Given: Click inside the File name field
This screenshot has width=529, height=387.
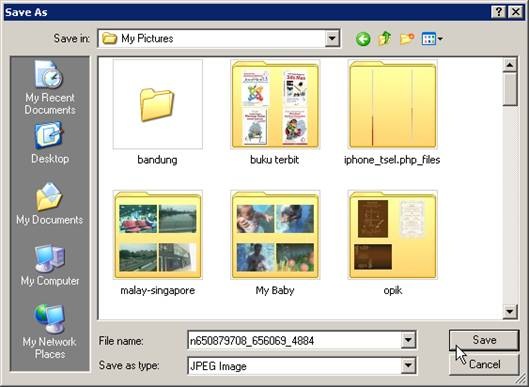Looking at the screenshot, I should coord(295,340).
